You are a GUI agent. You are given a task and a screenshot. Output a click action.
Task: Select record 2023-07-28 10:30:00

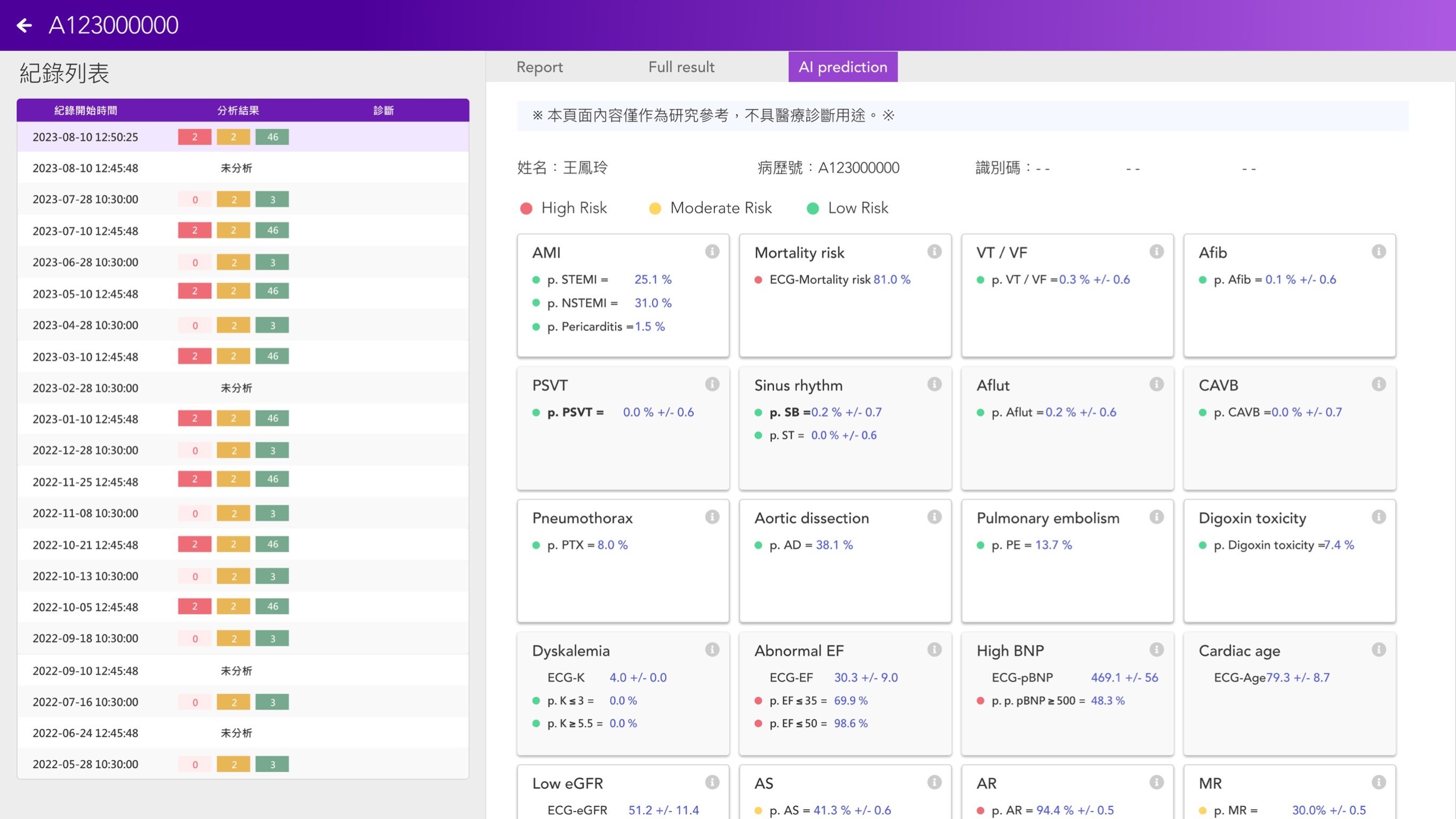coord(242,200)
